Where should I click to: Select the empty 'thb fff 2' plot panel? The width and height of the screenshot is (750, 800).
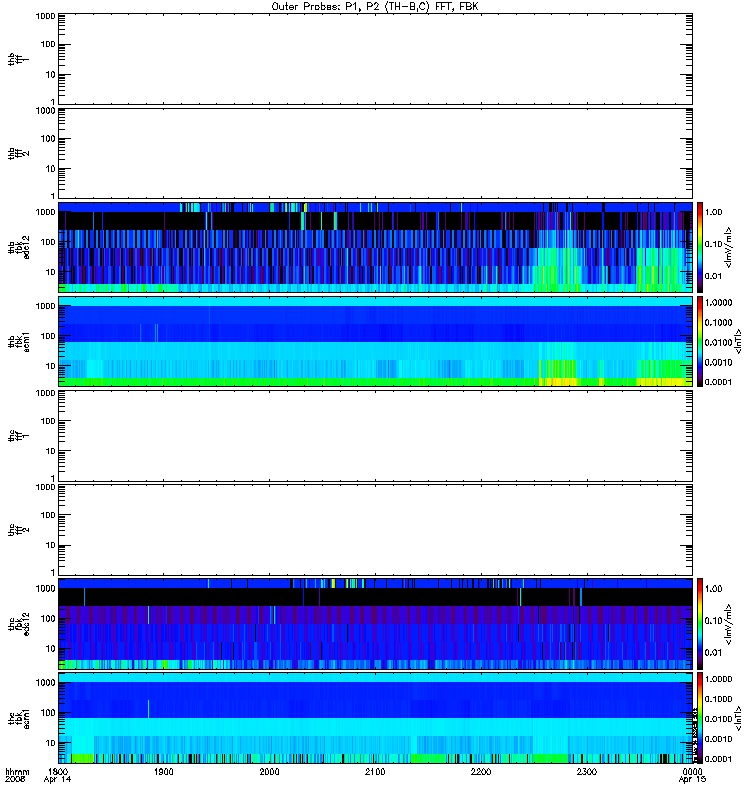pos(375,153)
